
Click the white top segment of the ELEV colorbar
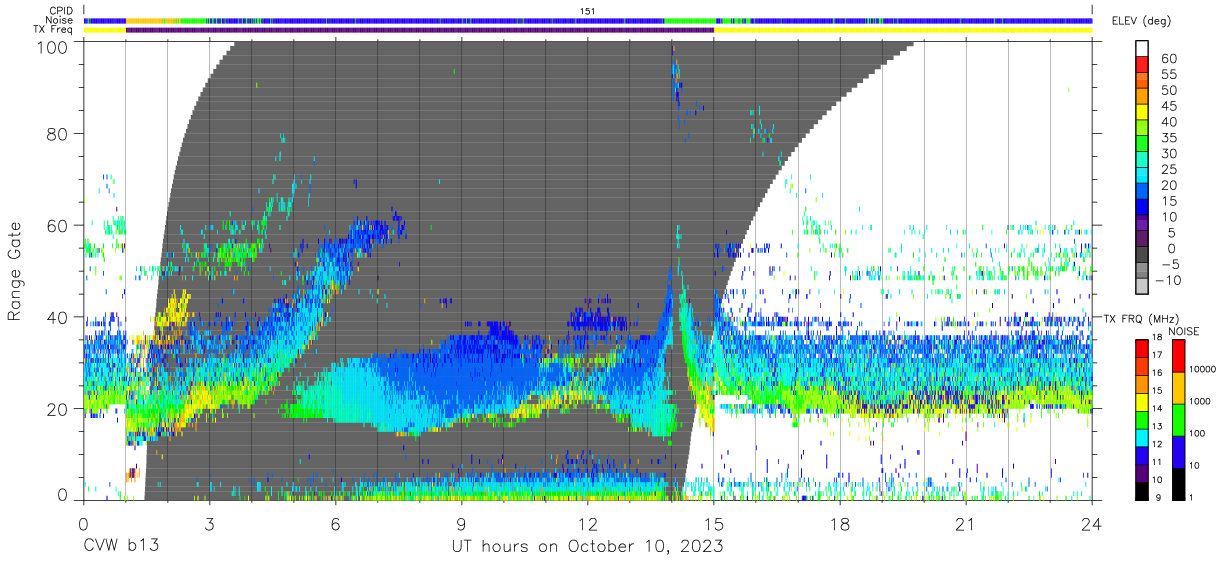1142,50
